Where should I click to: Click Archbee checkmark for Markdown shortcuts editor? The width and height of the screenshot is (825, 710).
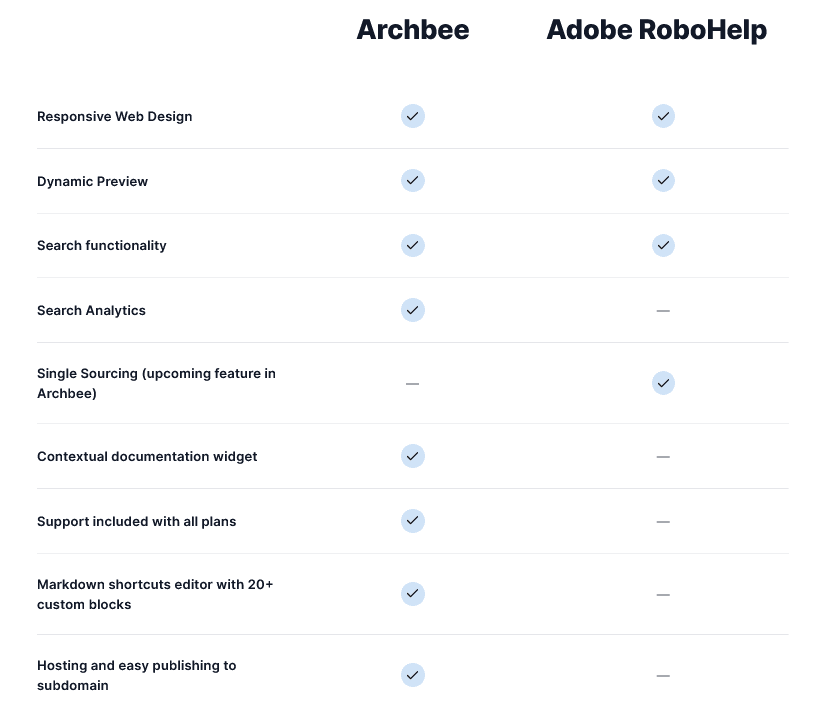click(x=413, y=594)
